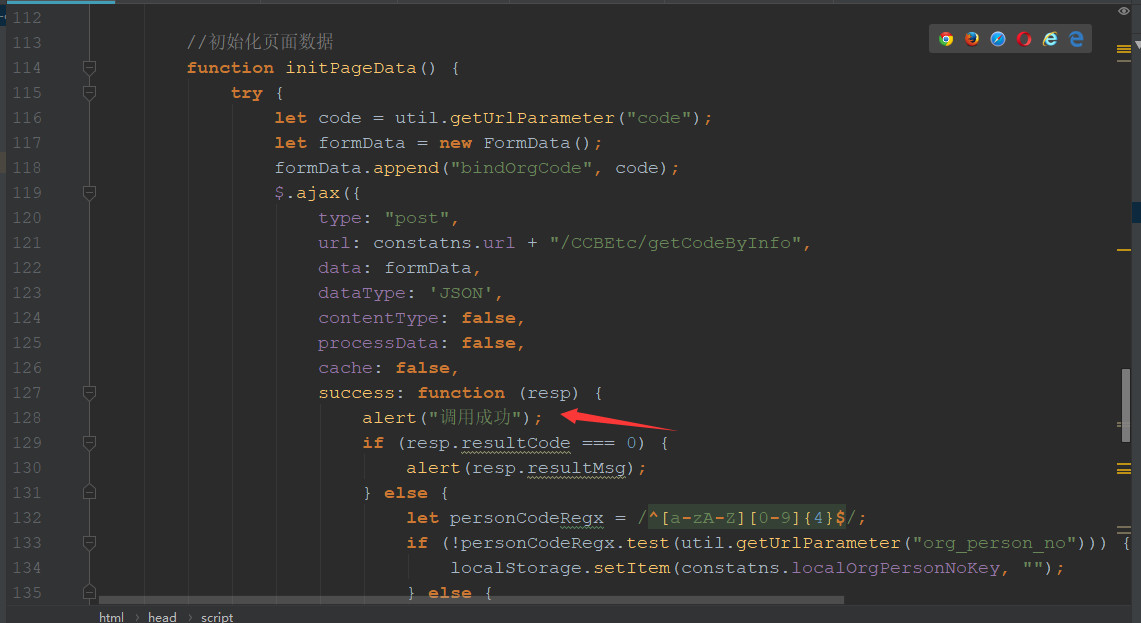Click resultCode on line 129
1141x623 pixels.
tap(516, 443)
